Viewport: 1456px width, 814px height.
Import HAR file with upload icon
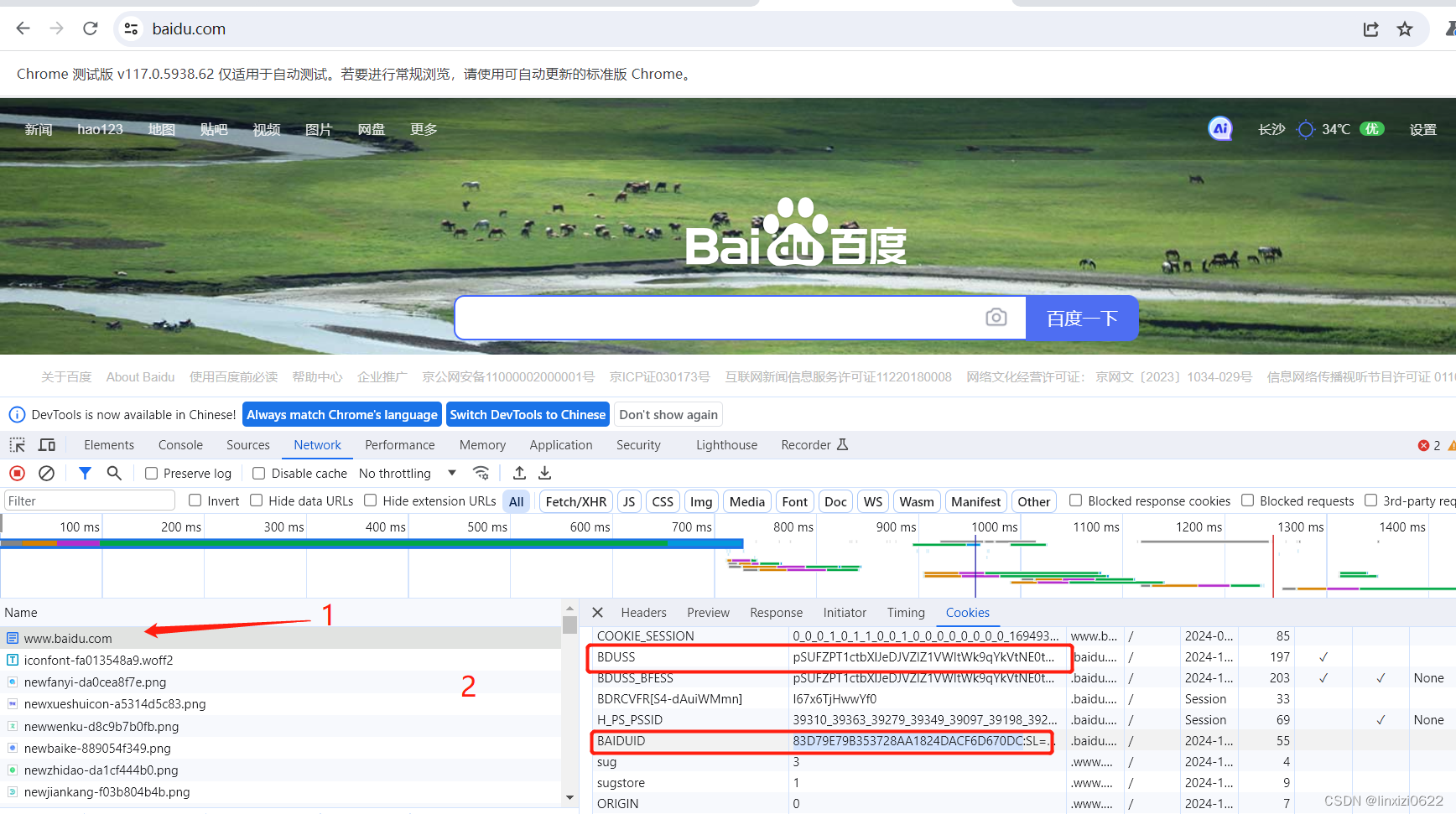520,473
